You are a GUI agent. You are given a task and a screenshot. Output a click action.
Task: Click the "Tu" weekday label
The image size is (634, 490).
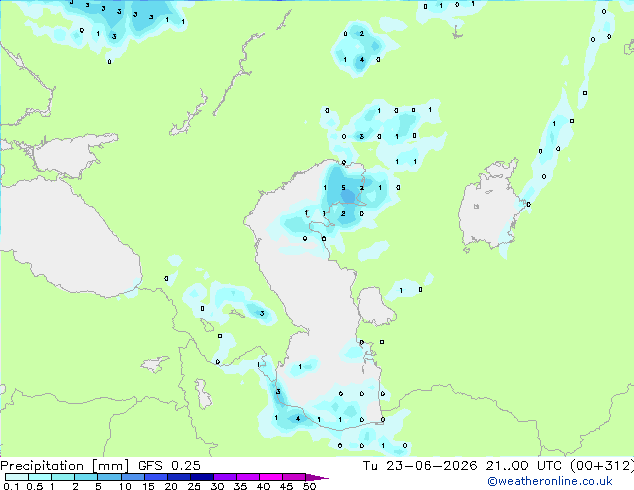point(370,466)
